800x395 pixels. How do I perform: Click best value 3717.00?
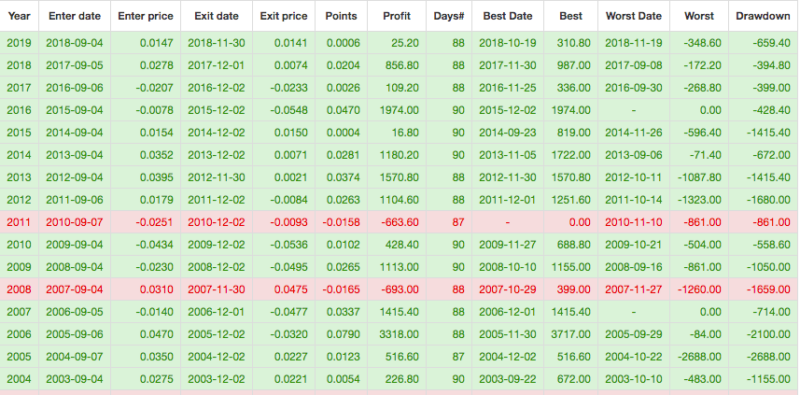571,335
